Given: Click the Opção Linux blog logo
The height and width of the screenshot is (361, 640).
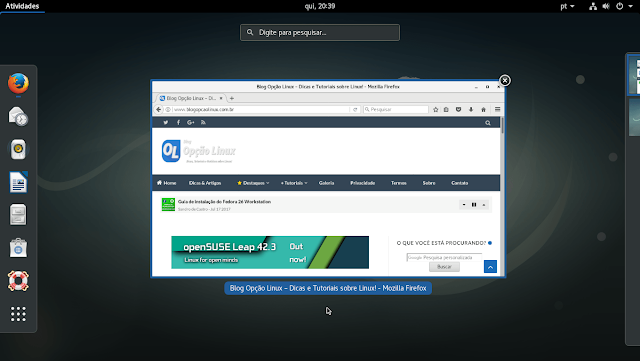Looking at the screenshot, I should [x=199, y=152].
